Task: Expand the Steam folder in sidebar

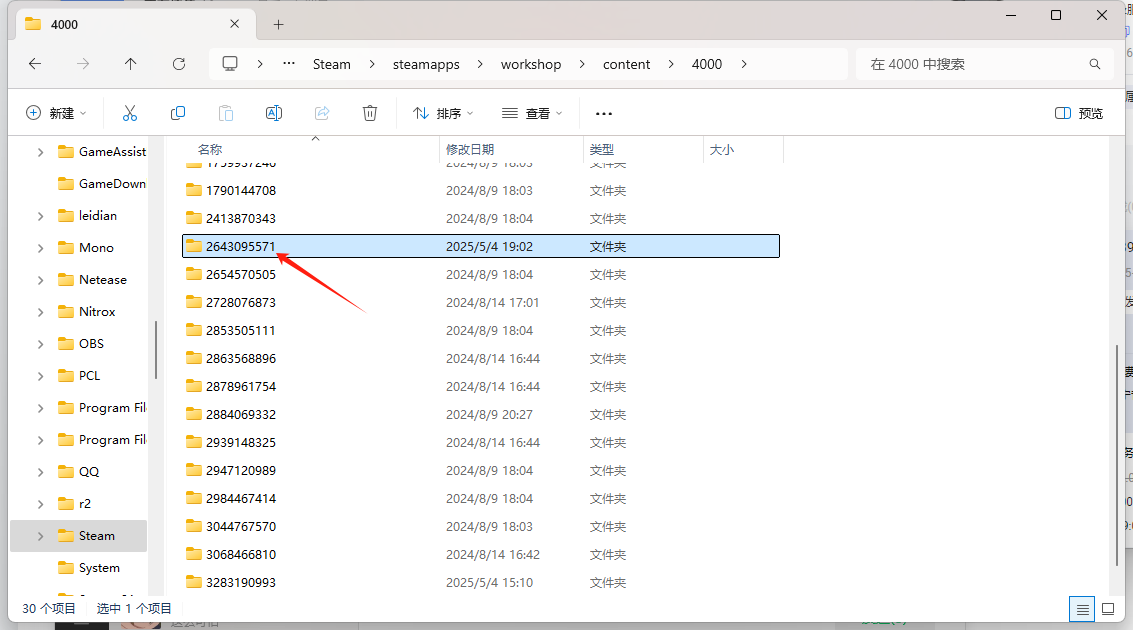Action: point(40,536)
